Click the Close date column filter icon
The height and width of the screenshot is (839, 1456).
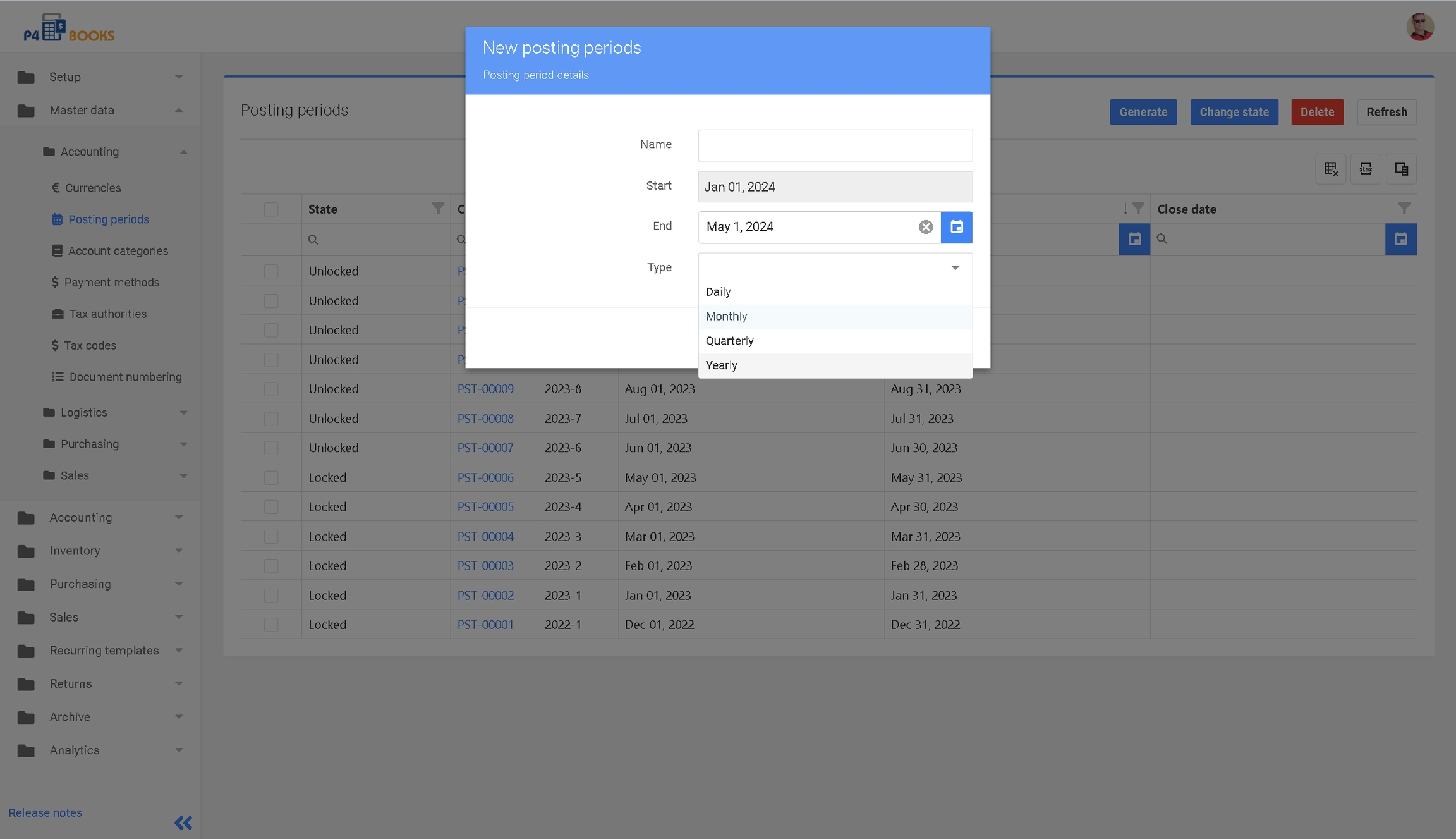[1404, 208]
